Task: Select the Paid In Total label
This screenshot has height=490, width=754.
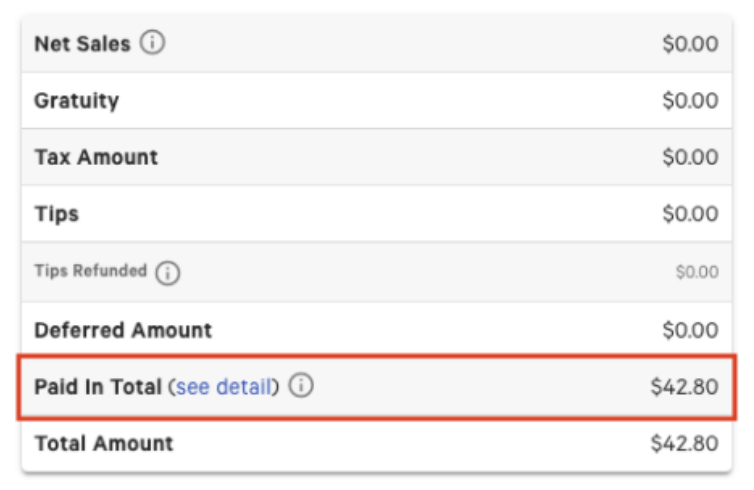Action: [97, 386]
